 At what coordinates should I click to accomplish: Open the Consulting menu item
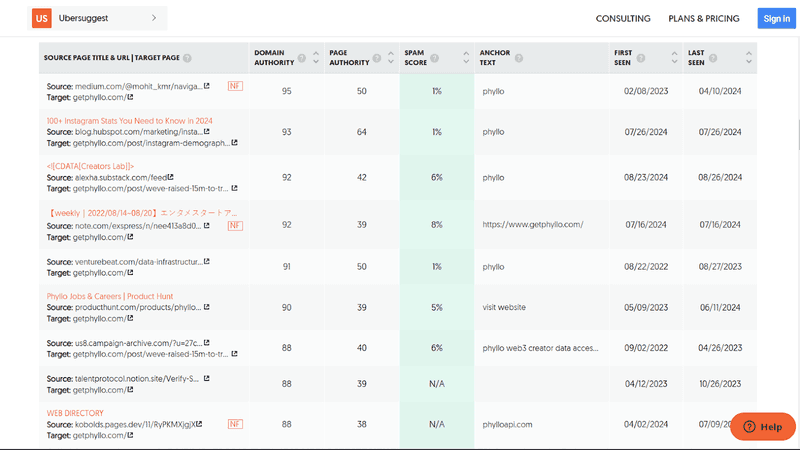623,18
